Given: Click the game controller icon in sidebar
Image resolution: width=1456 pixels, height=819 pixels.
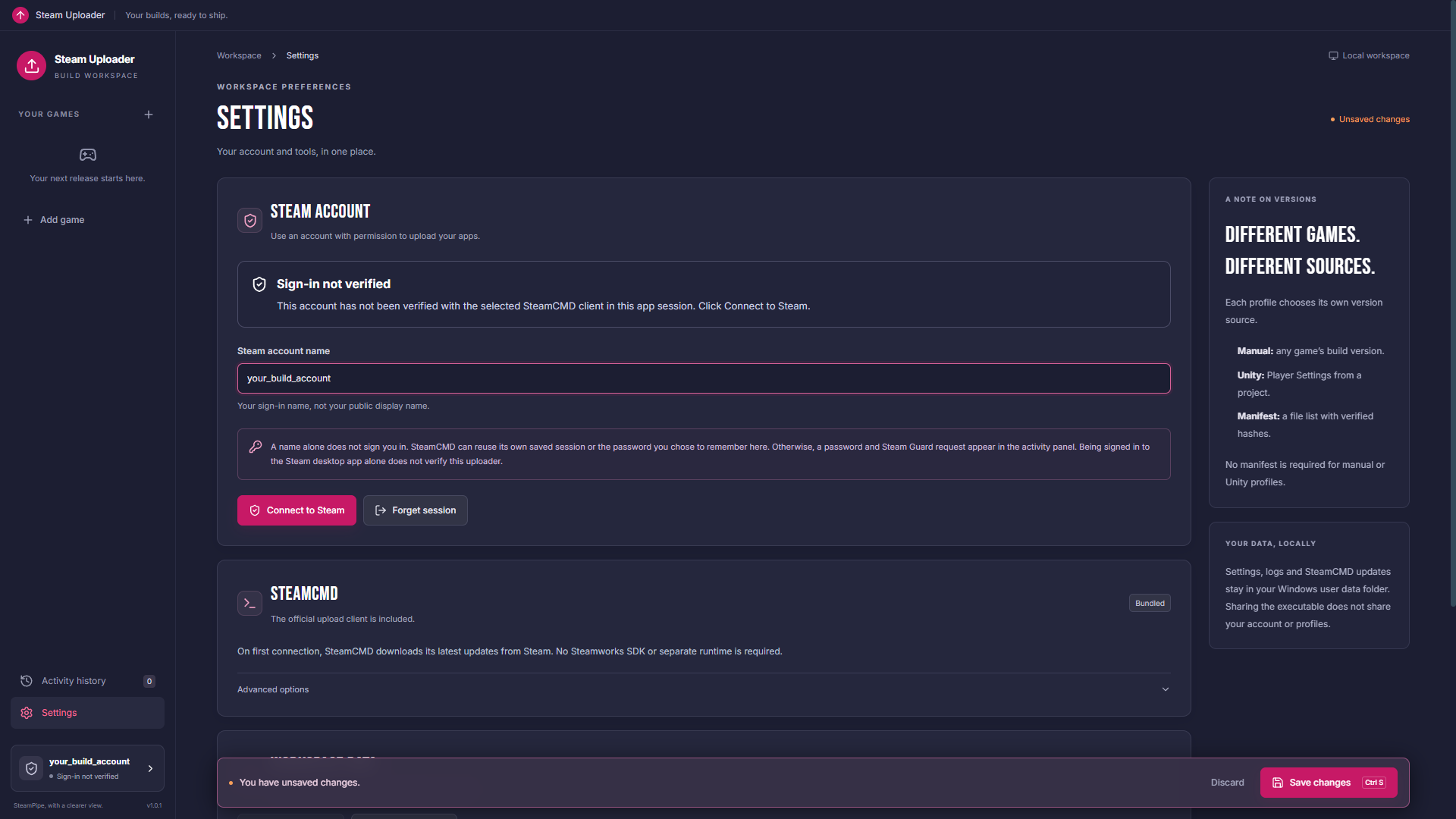Looking at the screenshot, I should coord(88,155).
